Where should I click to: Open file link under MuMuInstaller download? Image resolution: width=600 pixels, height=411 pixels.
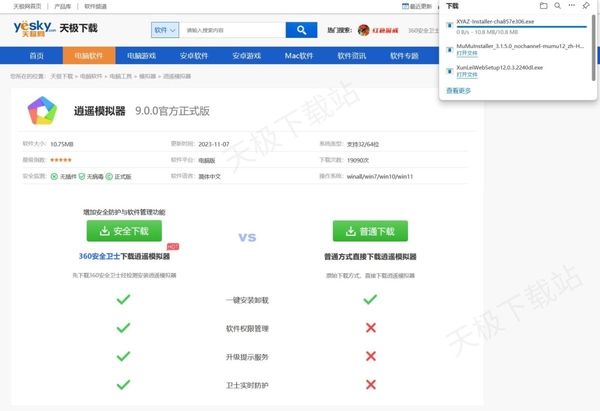coord(467,53)
